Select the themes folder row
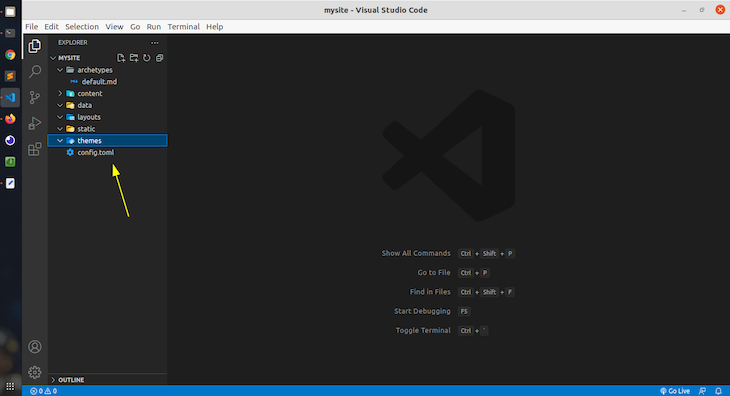The width and height of the screenshot is (730, 396). 107,141
